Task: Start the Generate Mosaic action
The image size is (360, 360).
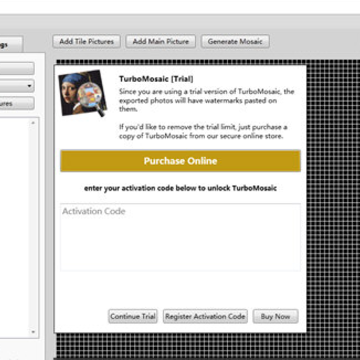Action: pos(235,42)
